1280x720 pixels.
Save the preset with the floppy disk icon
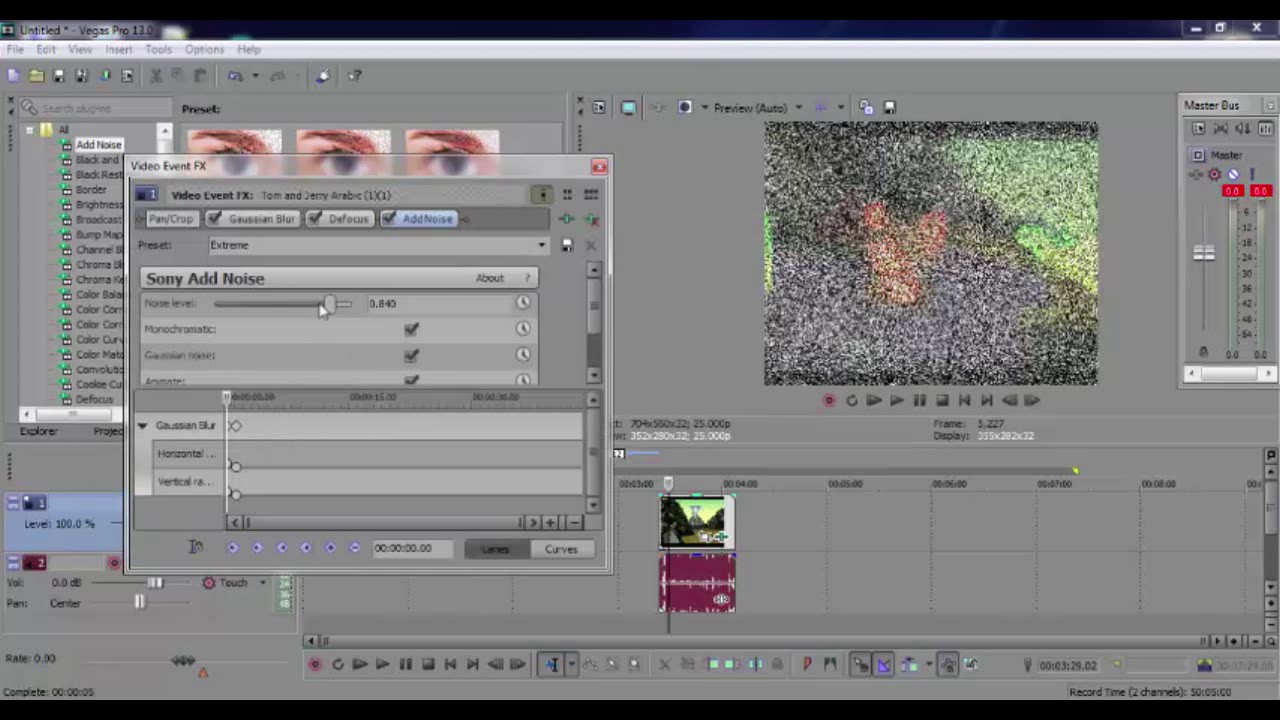(567, 245)
